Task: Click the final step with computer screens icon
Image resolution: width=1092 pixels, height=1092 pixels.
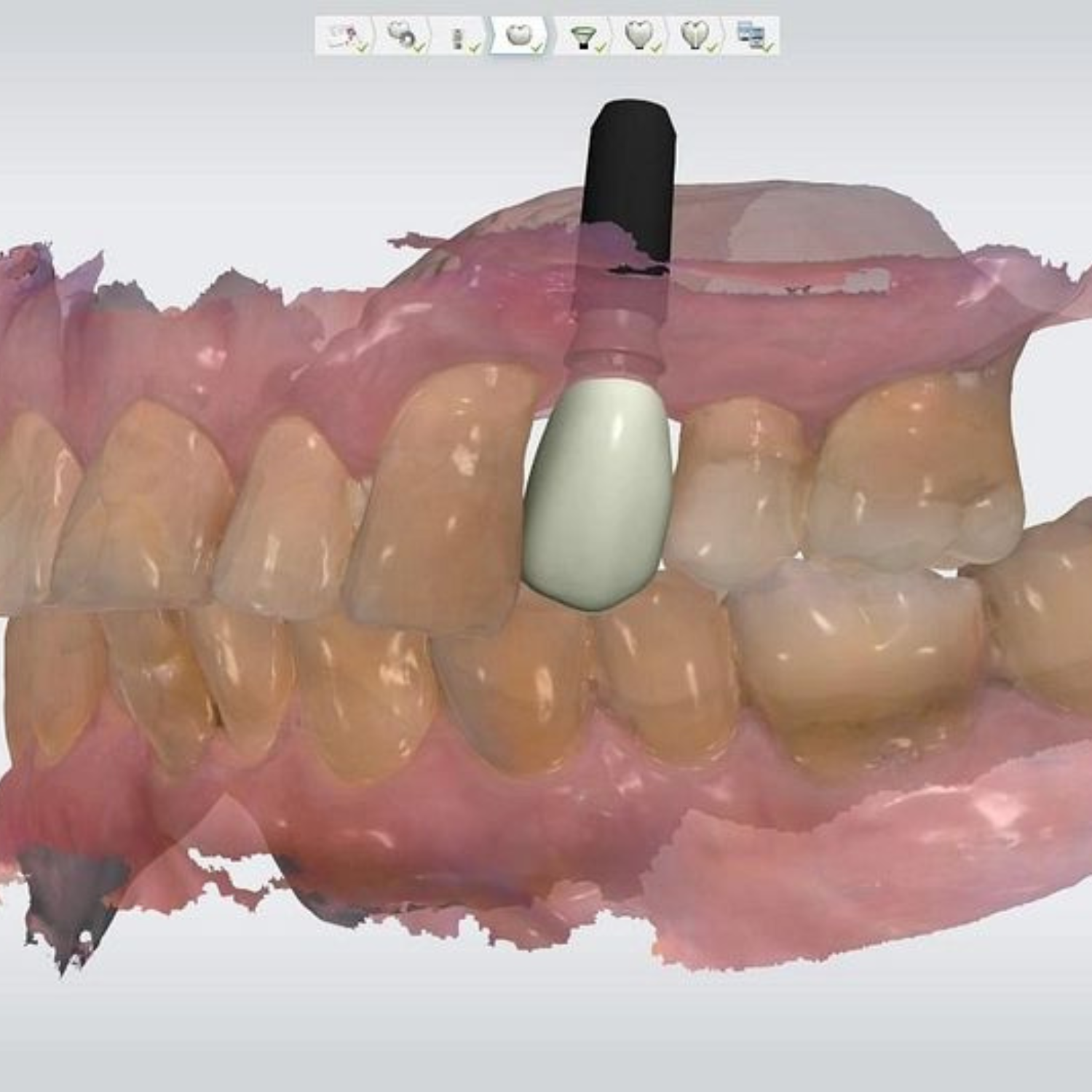Action: [x=751, y=36]
